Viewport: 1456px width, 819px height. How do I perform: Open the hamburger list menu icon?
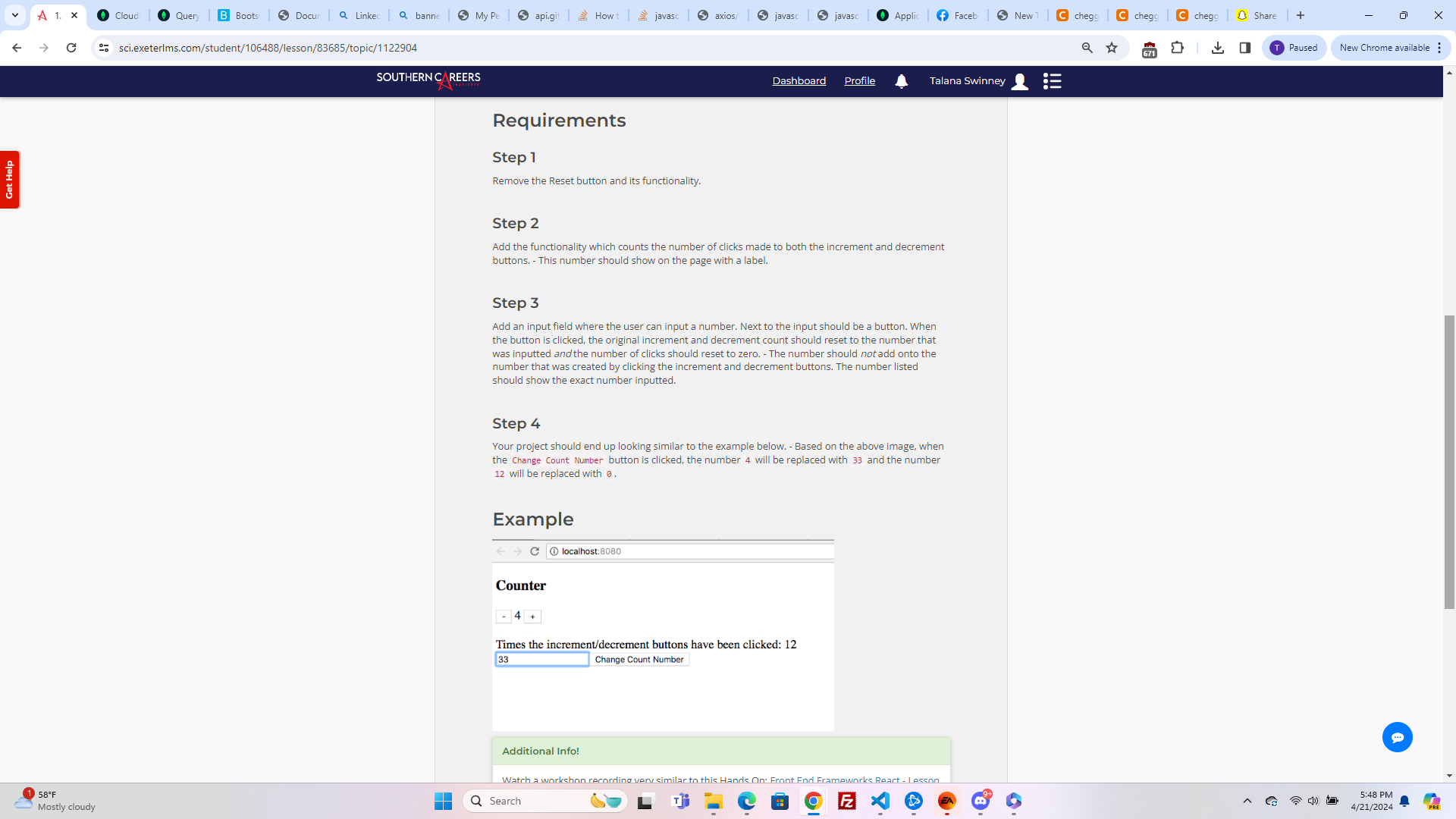pyautogui.click(x=1052, y=81)
